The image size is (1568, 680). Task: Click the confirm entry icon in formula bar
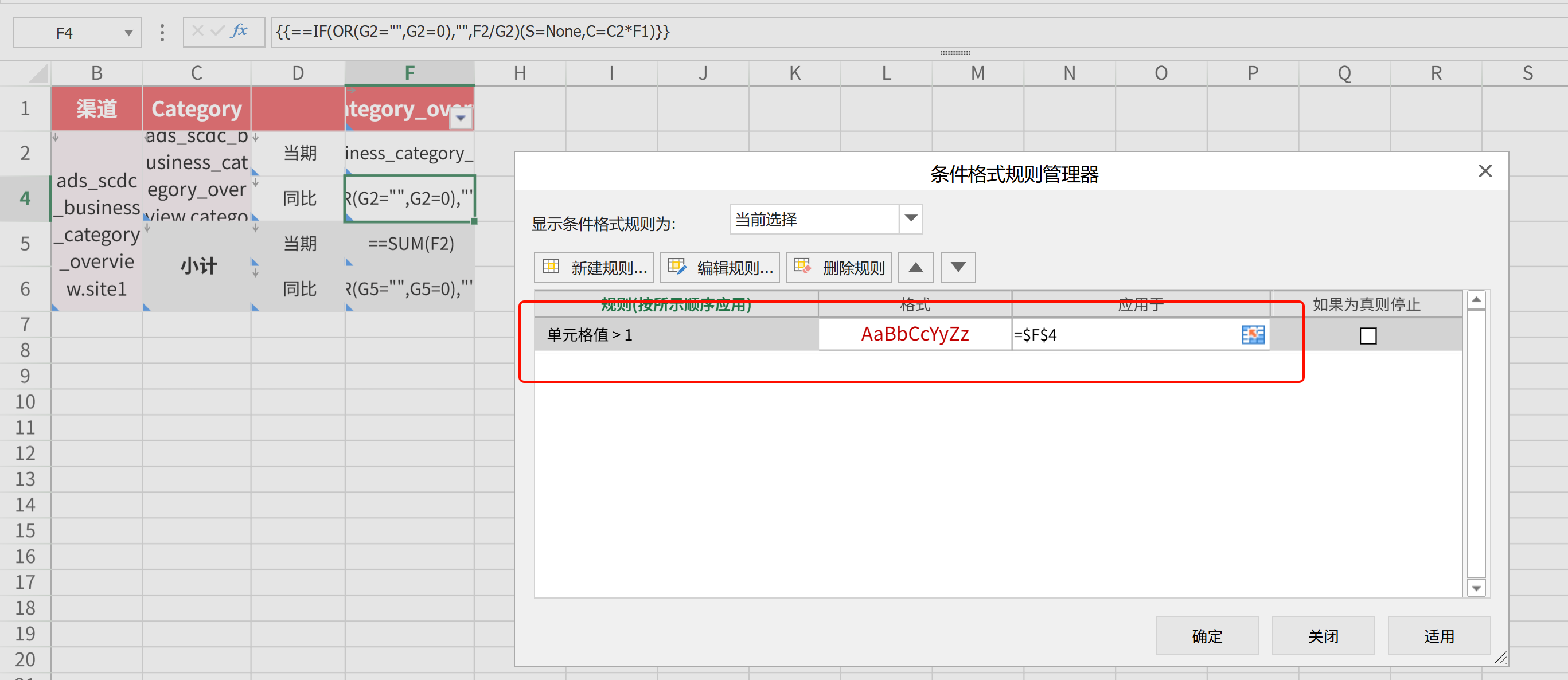217,32
